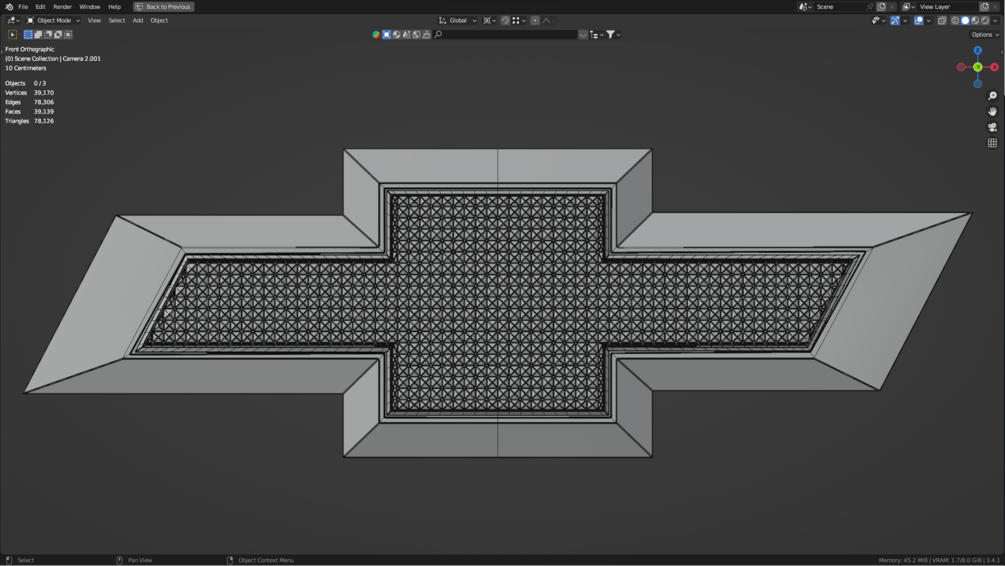This screenshot has height=566, width=1005.
Task: Create a new scene with the copy icon
Action: pos(881,6)
